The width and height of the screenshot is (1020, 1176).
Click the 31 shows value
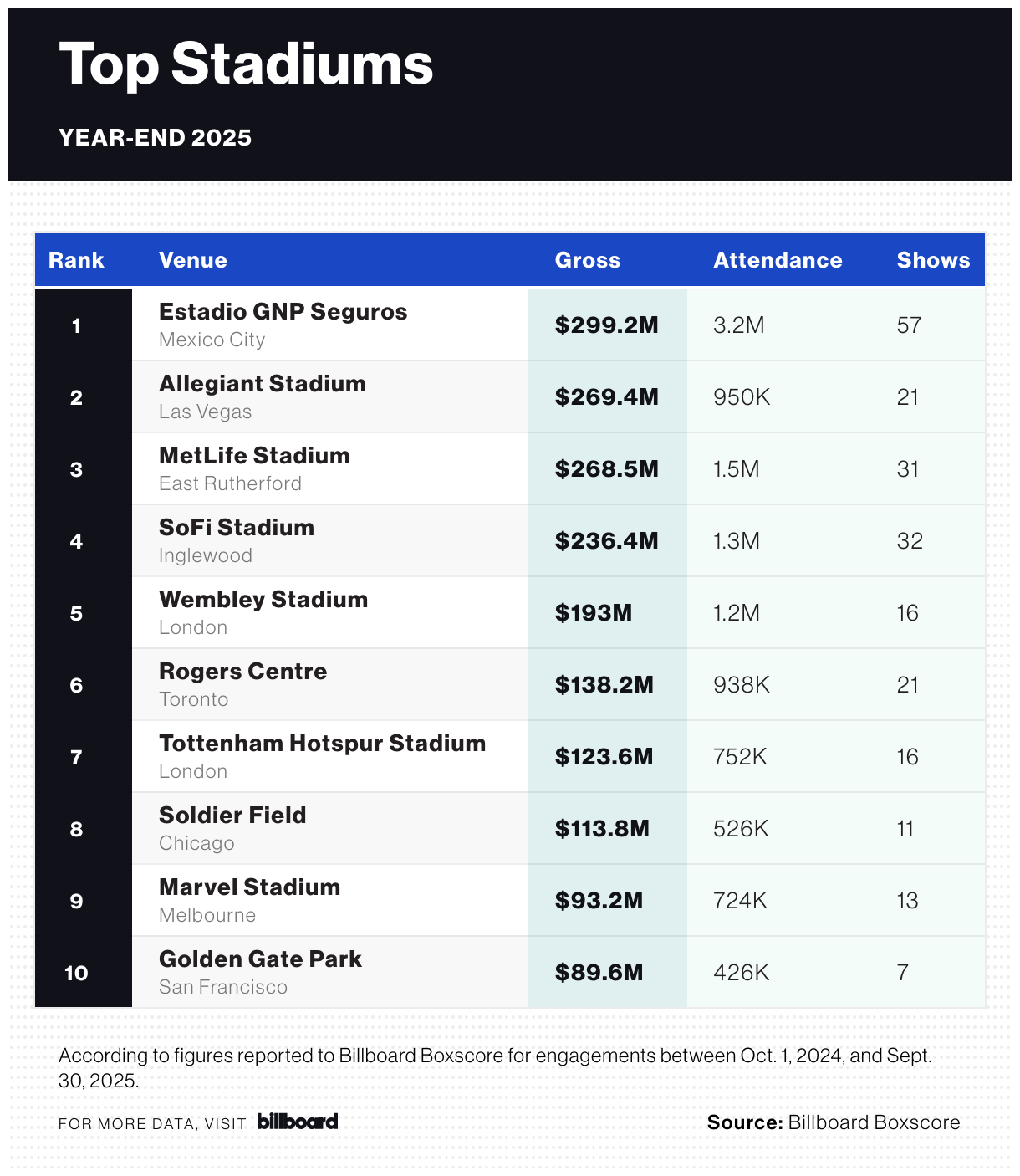(908, 469)
